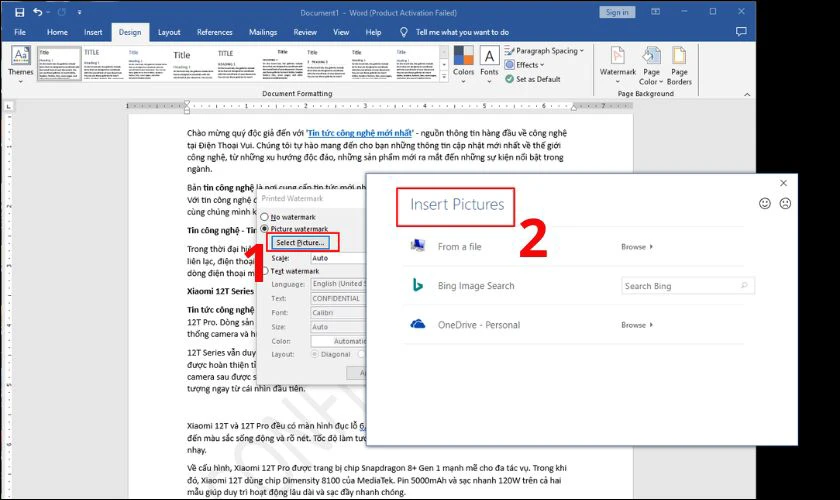
Task: Click Set as Default
Action: [532, 79]
